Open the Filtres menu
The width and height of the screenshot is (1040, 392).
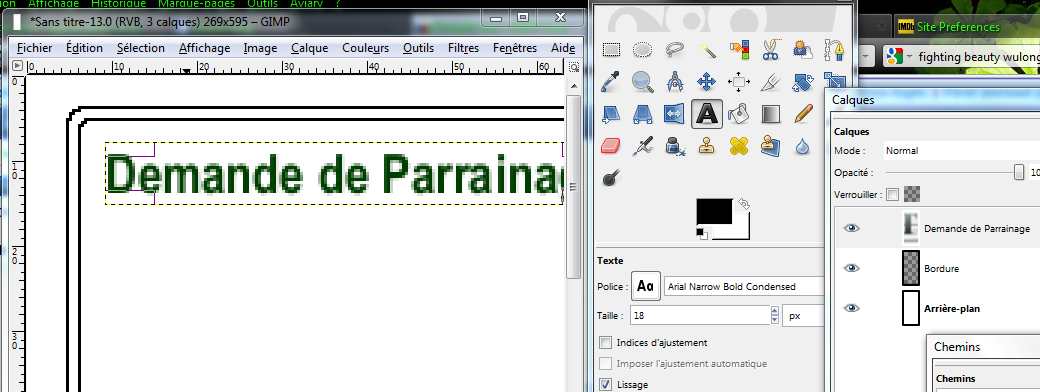click(464, 48)
